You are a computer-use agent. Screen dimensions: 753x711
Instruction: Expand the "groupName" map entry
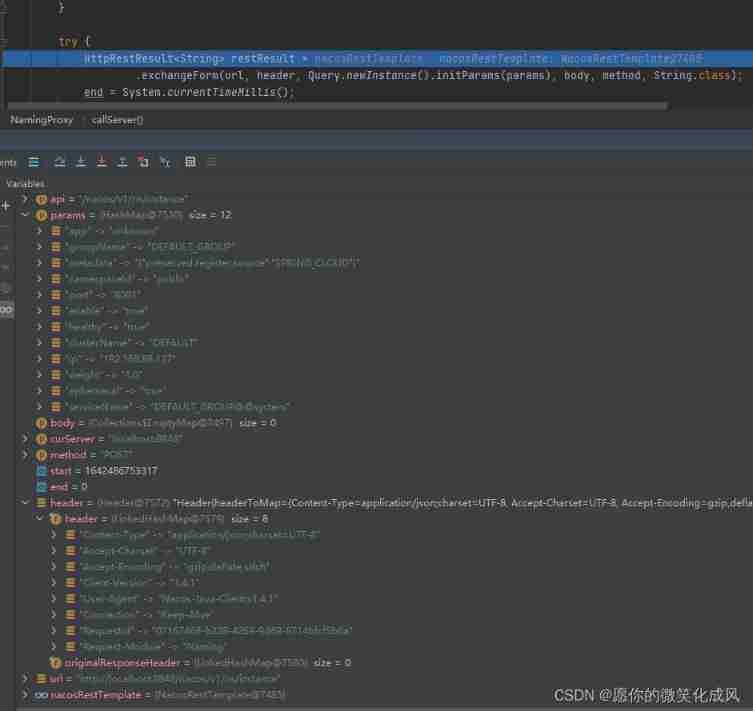pyautogui.click(x=40, y=247)
